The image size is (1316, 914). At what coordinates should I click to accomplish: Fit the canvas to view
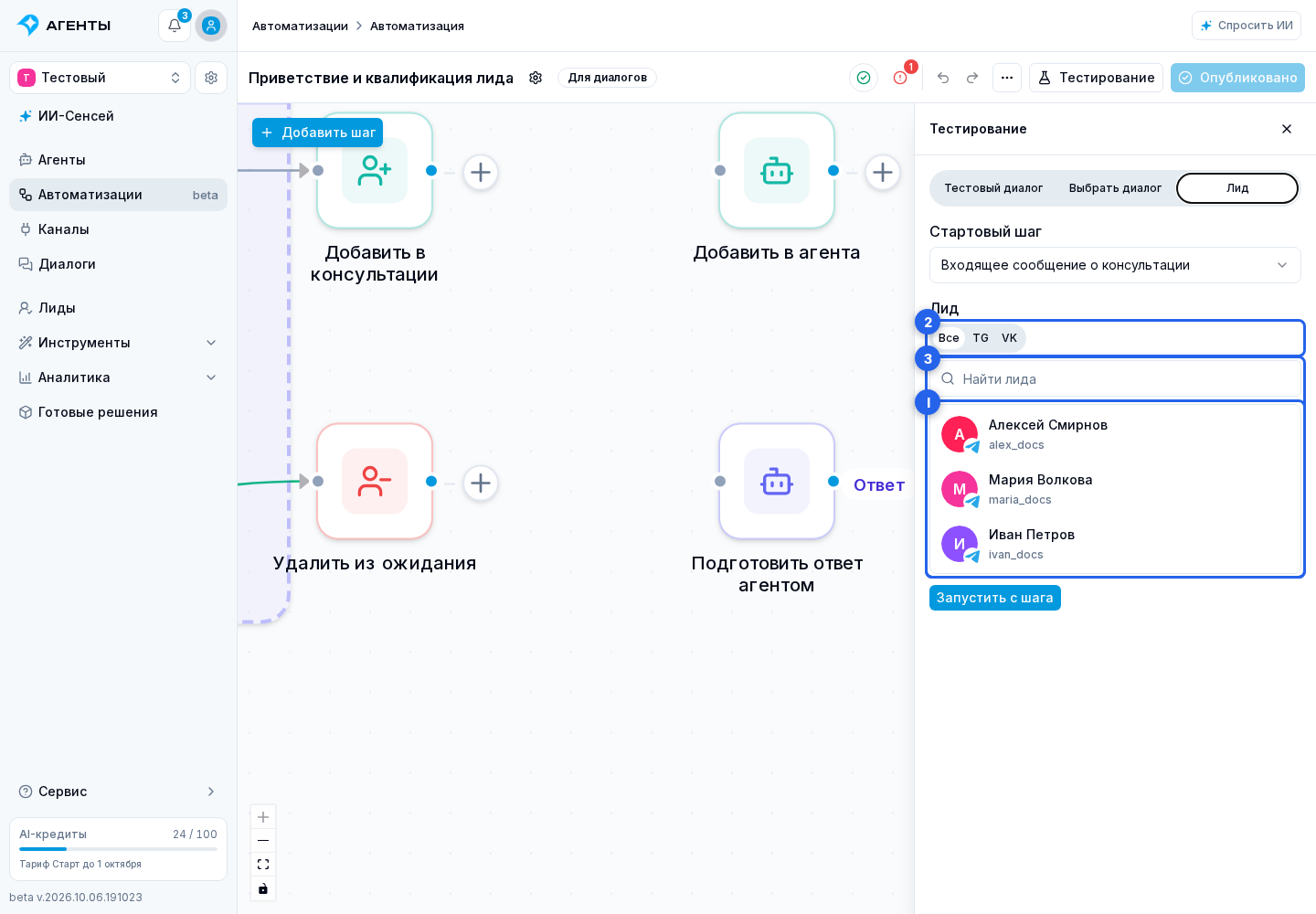pyautogui.click(x=263, y=865)
